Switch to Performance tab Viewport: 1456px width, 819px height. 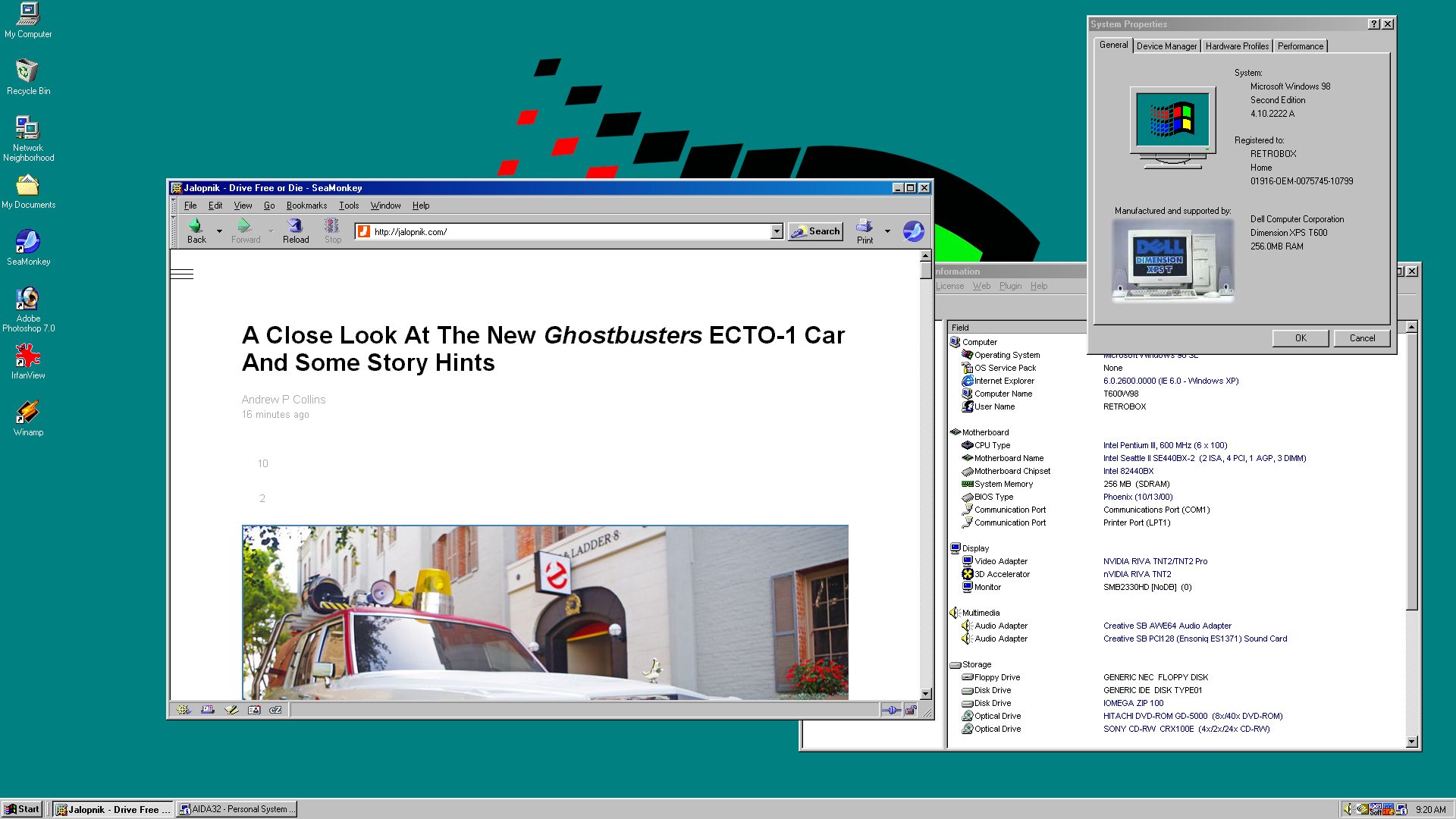tap(1300, 46)
